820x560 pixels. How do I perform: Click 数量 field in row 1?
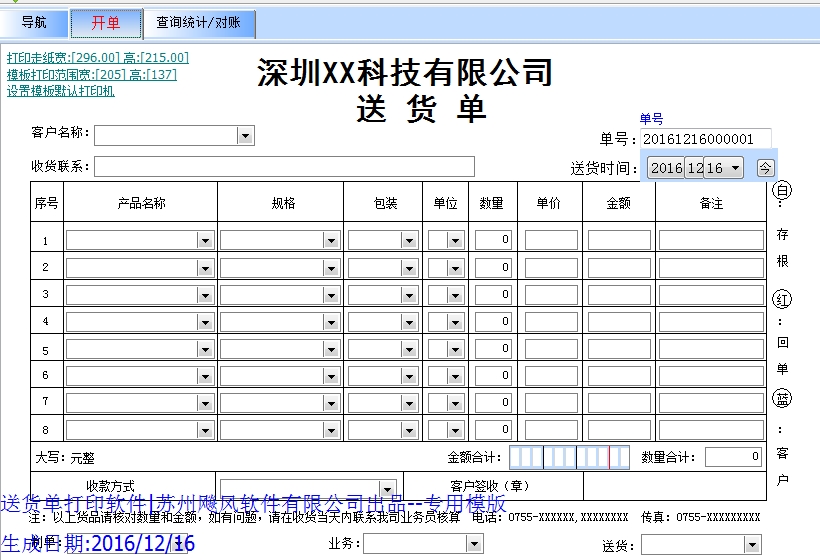(493, 240)
